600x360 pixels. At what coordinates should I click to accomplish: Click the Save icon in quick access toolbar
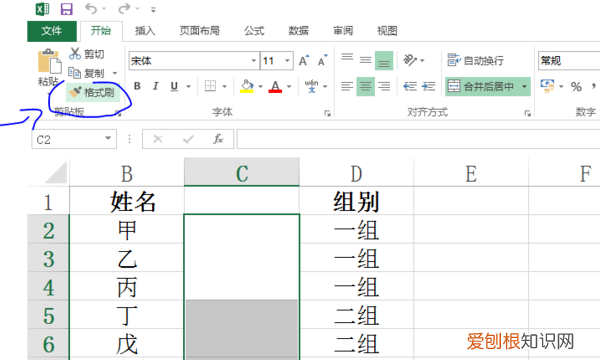tap(67, 8)
